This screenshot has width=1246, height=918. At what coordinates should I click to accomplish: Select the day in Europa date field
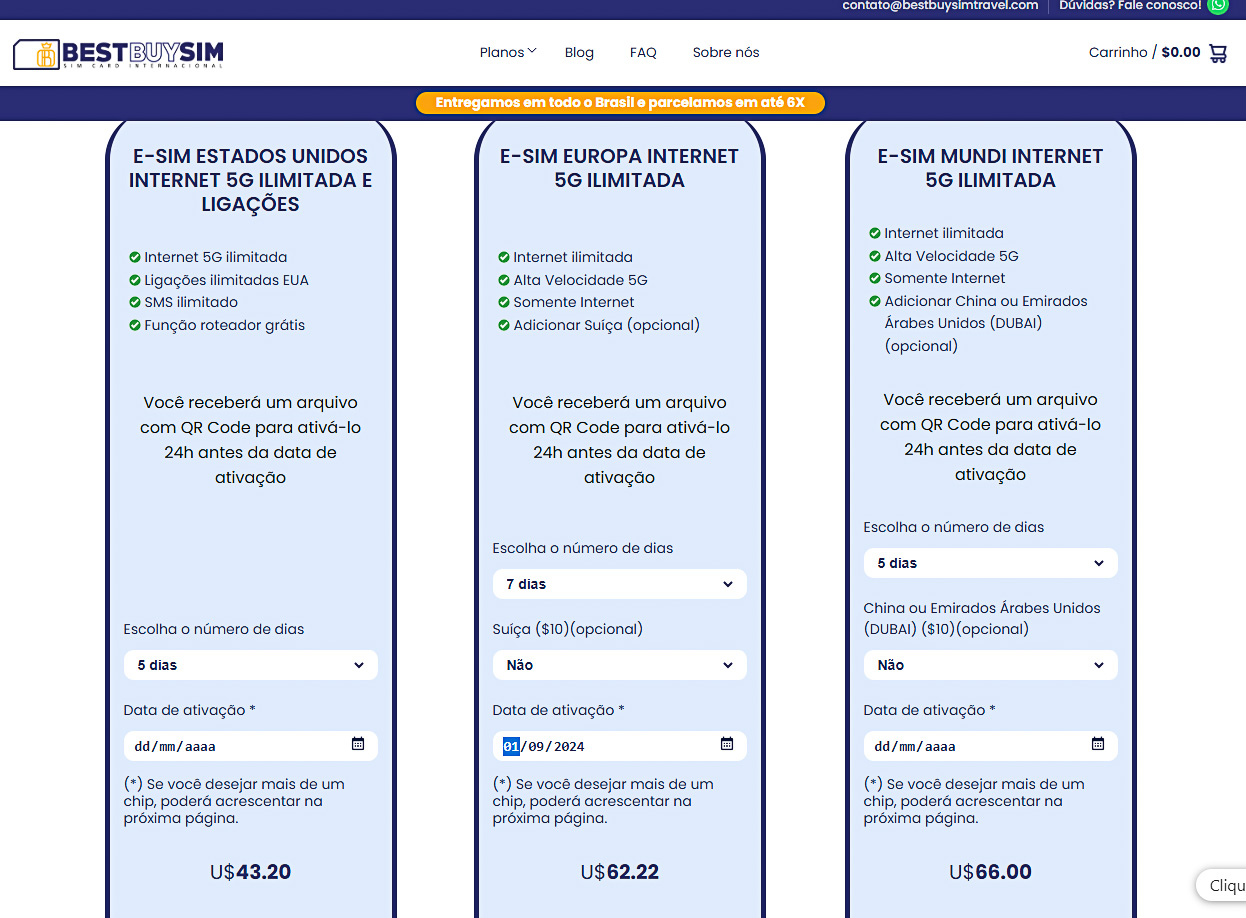tap(511, 746)
